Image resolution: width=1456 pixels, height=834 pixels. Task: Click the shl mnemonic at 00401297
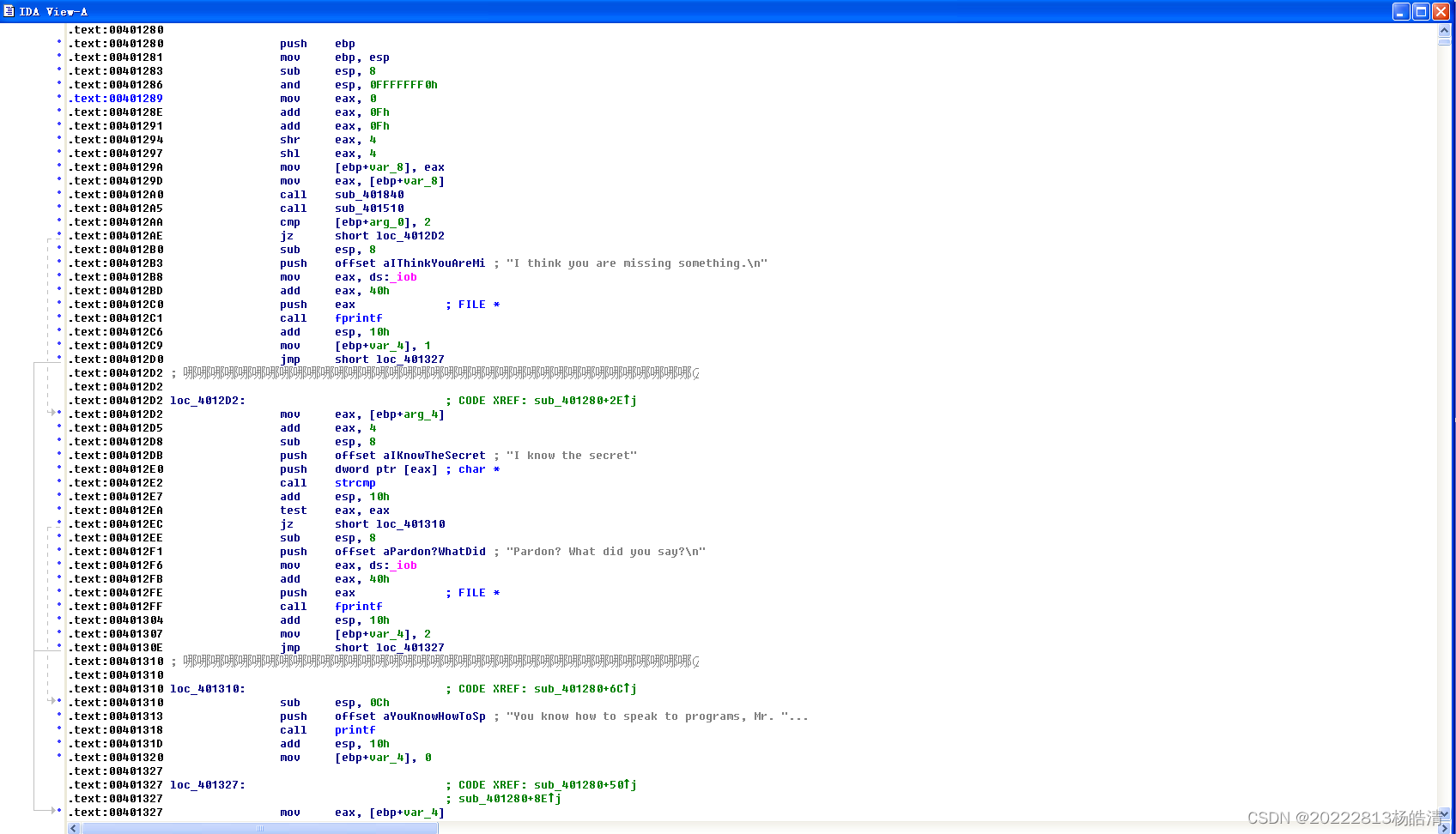pyautogui.click(x=290, y=154)
